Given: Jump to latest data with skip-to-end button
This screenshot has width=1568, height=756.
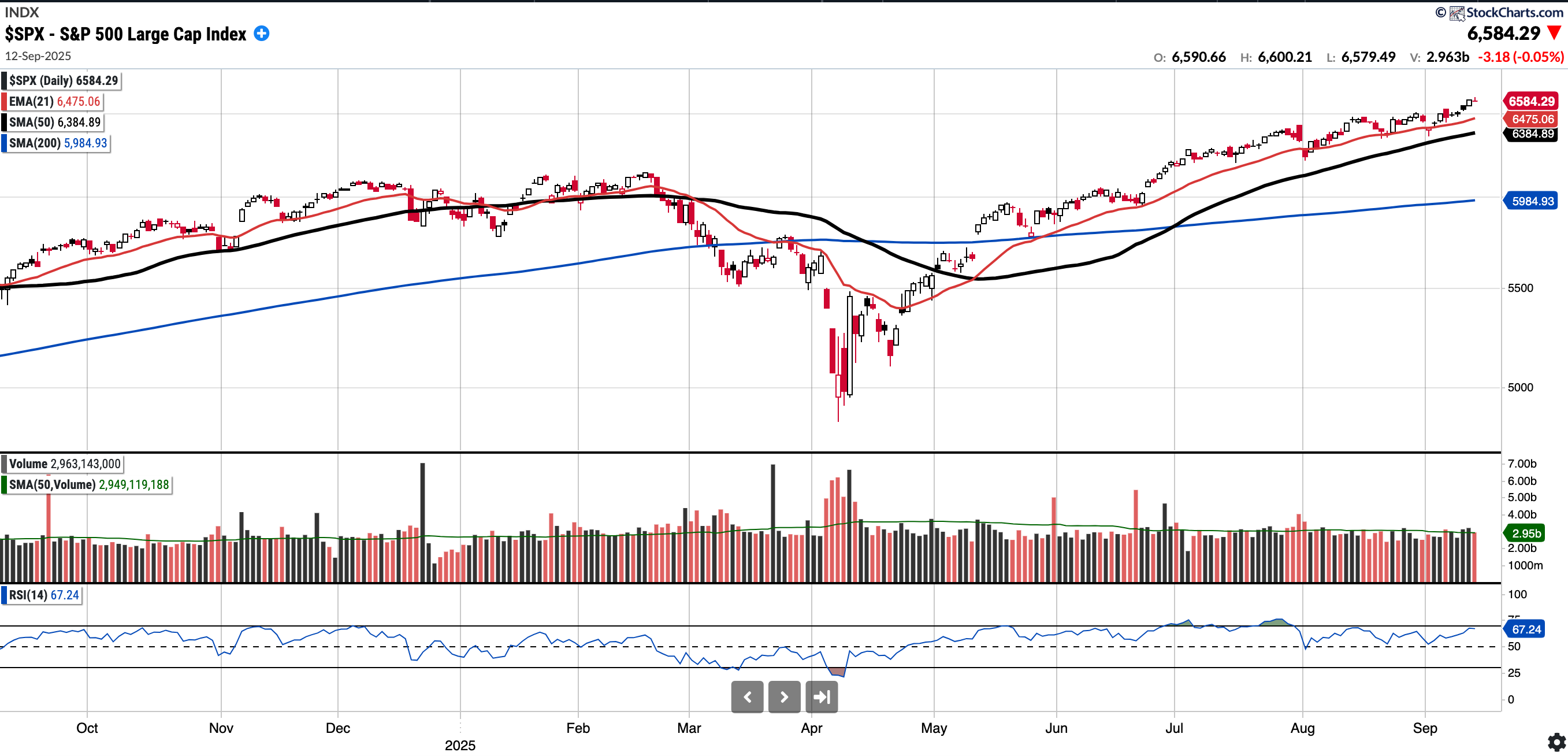Looking at the screenshot, I should (x=821, y=696).
